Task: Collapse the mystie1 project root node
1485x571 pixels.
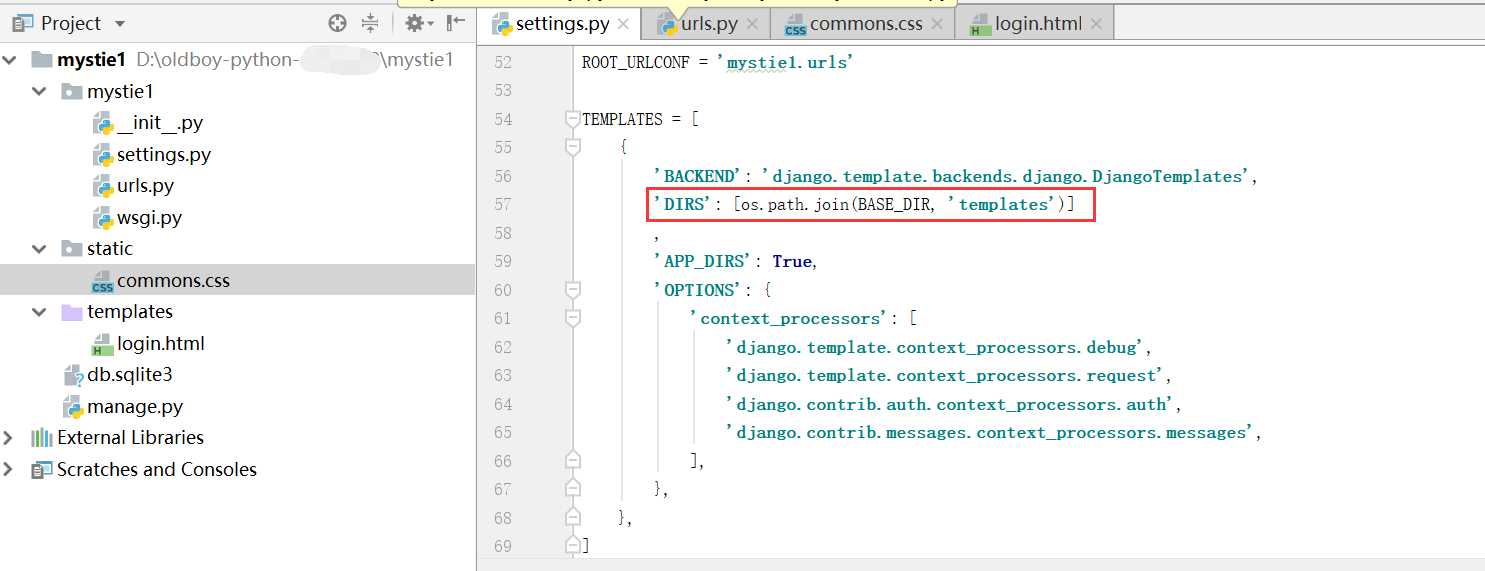Action: click(x=10, y=60)
